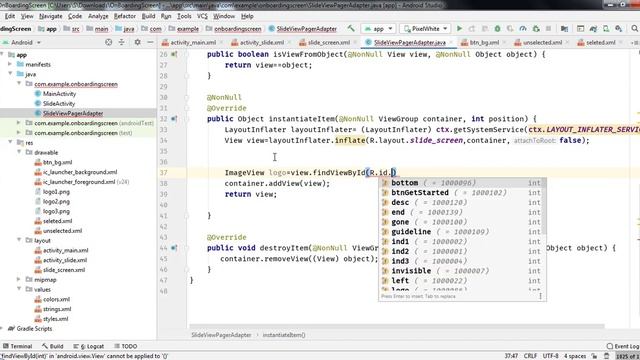Expand com.example.onboardingscreen (androidTest) package
Viewport: 640px width, 360px height.
tap(19, 123)
